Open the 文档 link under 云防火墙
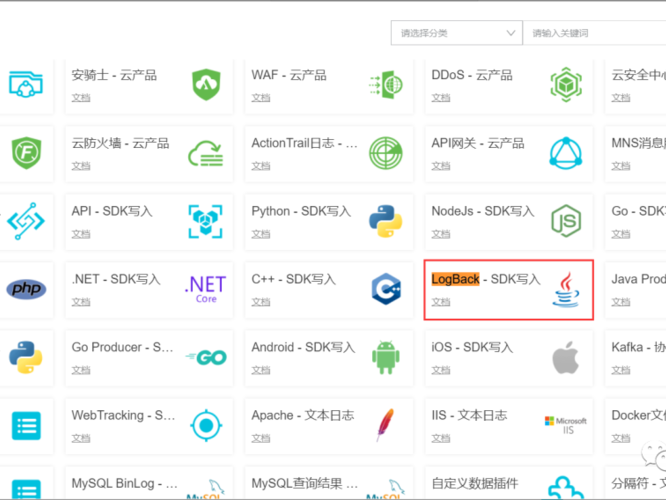The image size is (666, 500). [x=81, y=166]
